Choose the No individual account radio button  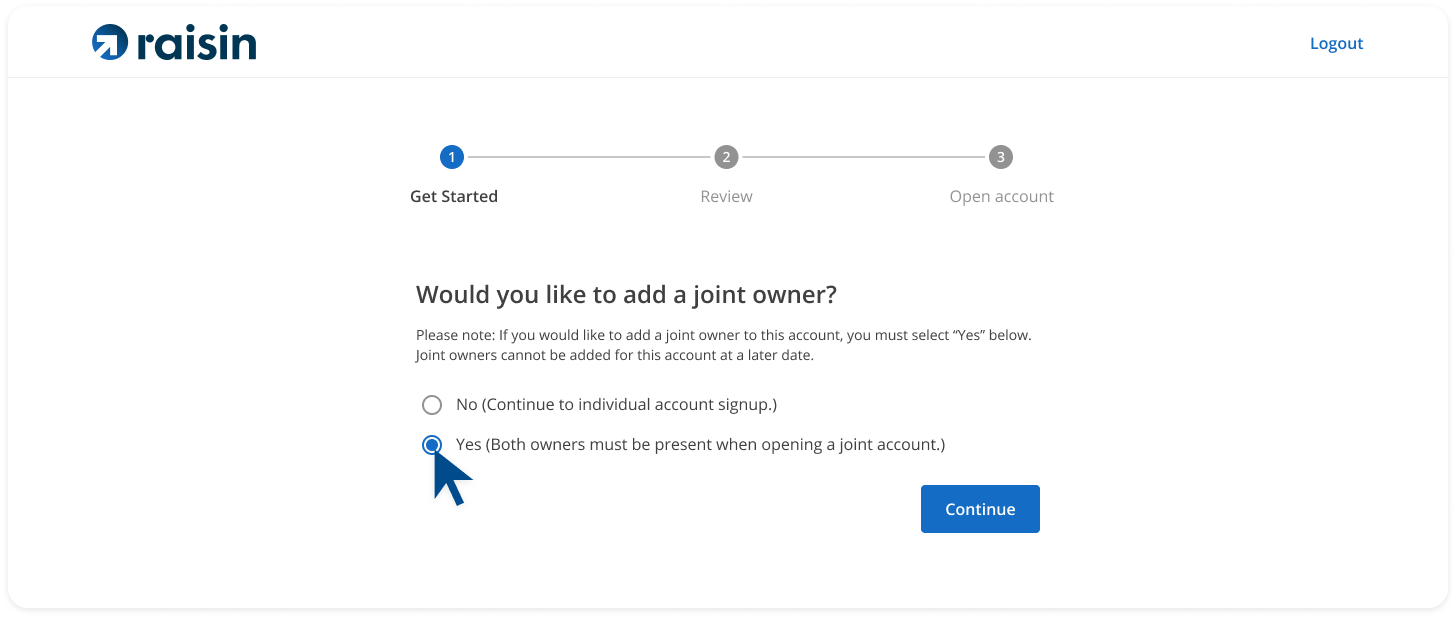click(x=432, y=405)
